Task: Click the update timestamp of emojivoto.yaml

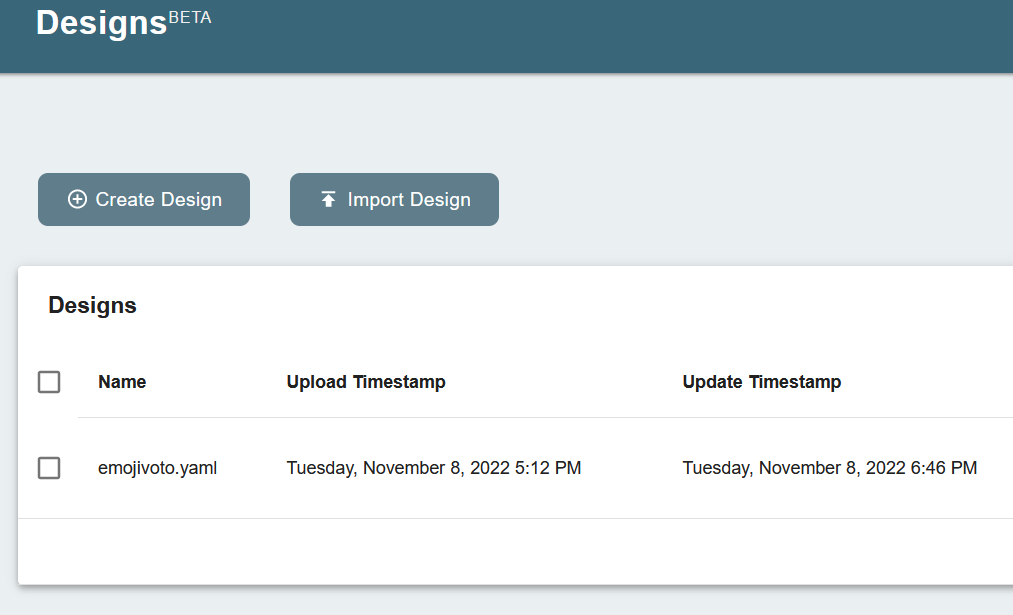Action: point(830,467)
